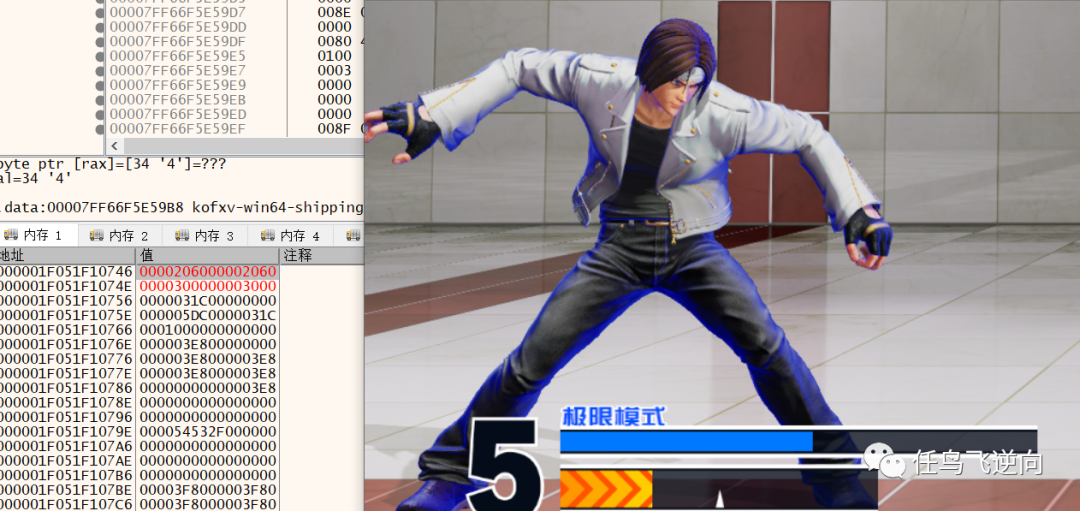Select memory address ending 10746

[x=67, y=272]
